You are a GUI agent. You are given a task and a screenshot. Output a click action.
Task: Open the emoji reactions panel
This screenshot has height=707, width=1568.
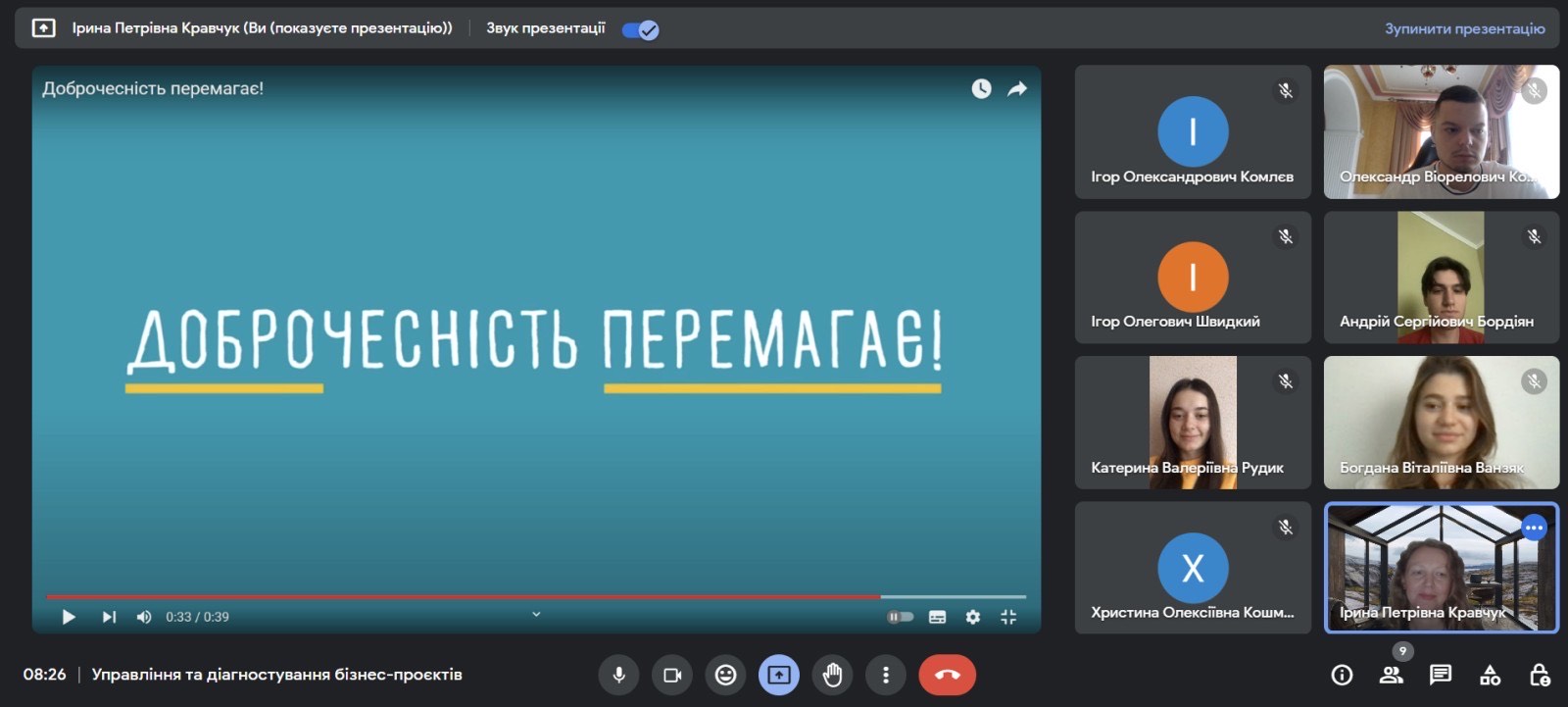point(725,675)
